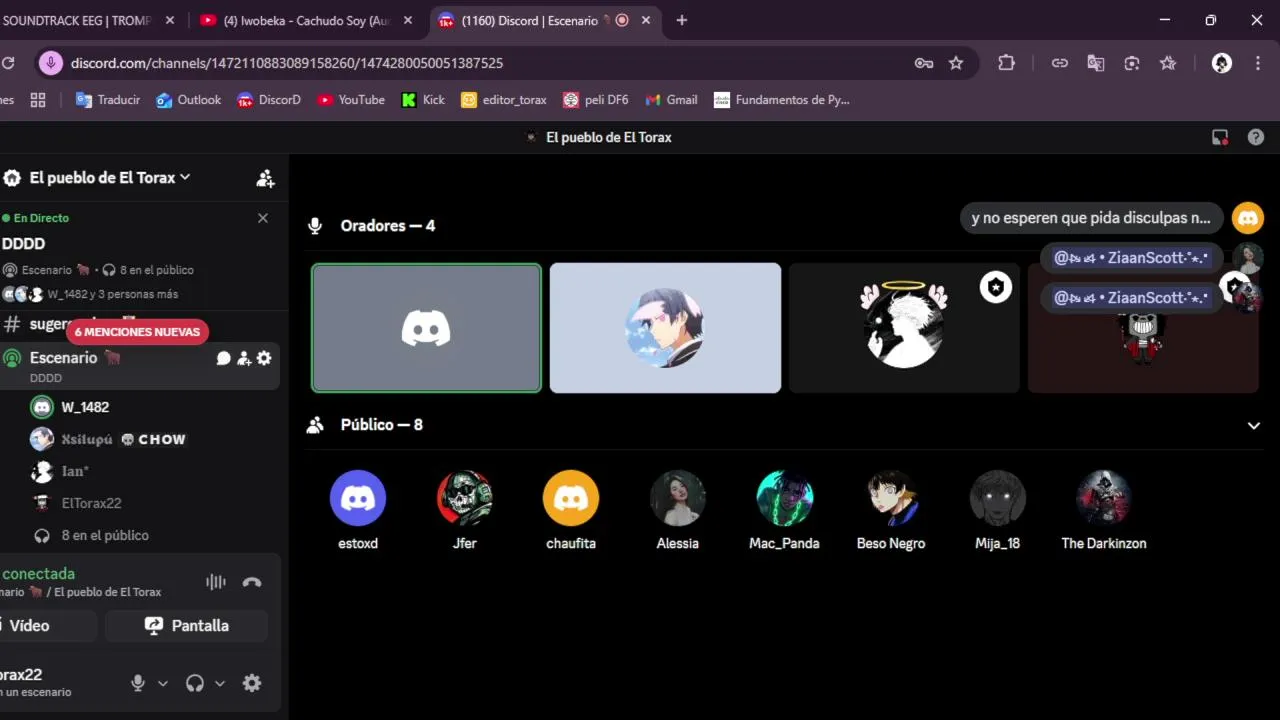Select first speaker tile with Discord logo
This screenshot has height=720, width=1280.
pos(426,328)
